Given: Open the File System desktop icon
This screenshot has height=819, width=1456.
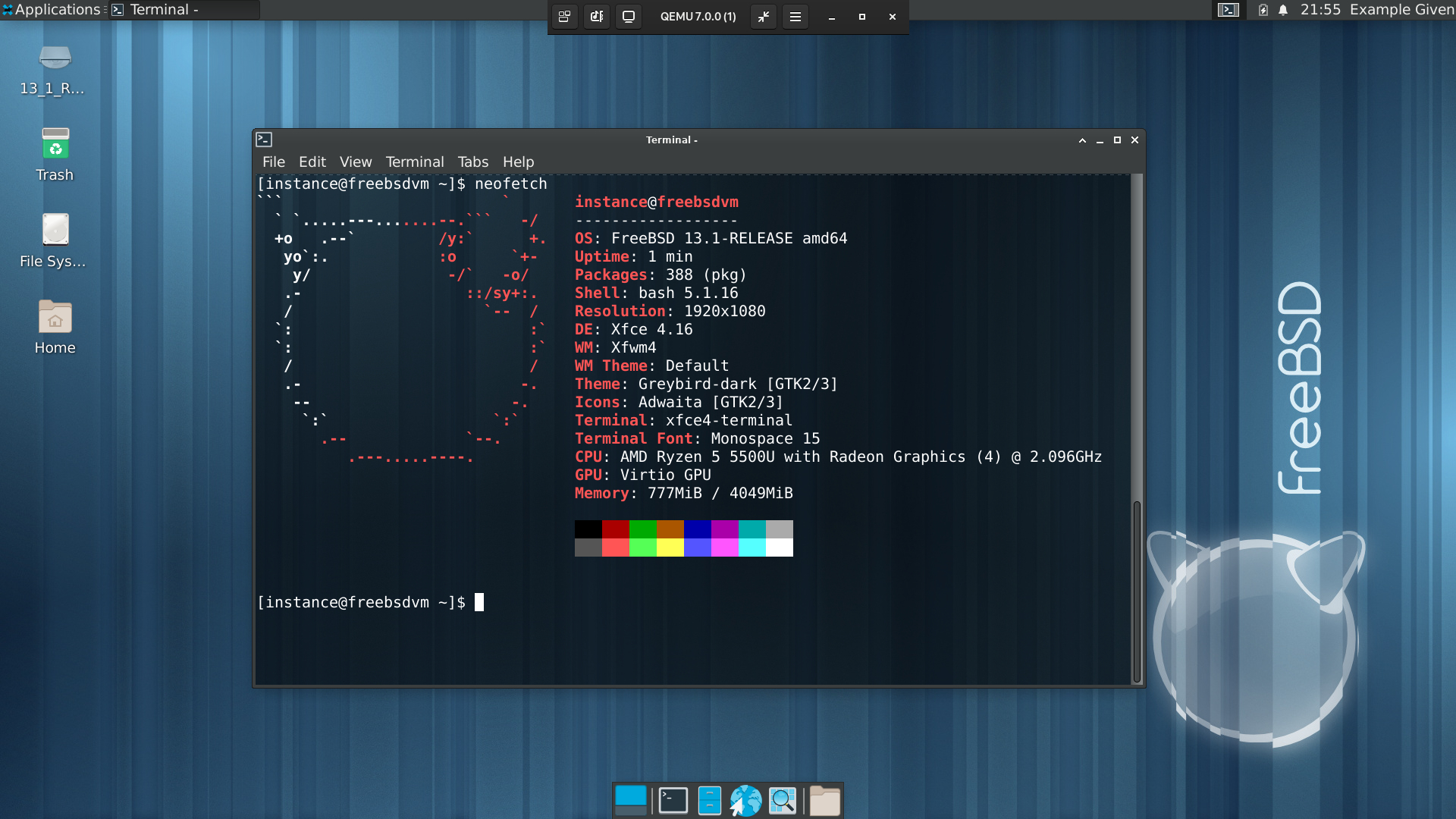Looking at the screenshot, I should [55, 241].
